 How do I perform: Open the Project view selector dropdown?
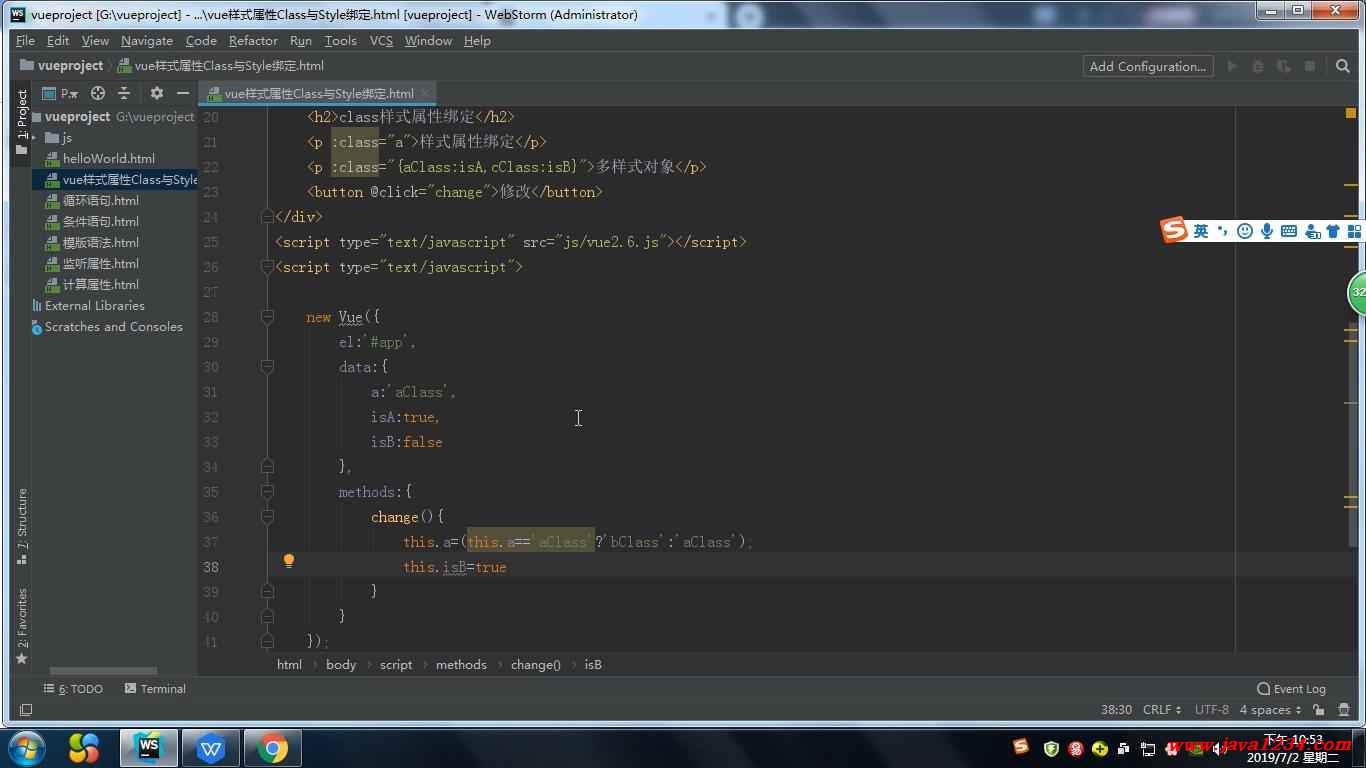tap(61, 93)
